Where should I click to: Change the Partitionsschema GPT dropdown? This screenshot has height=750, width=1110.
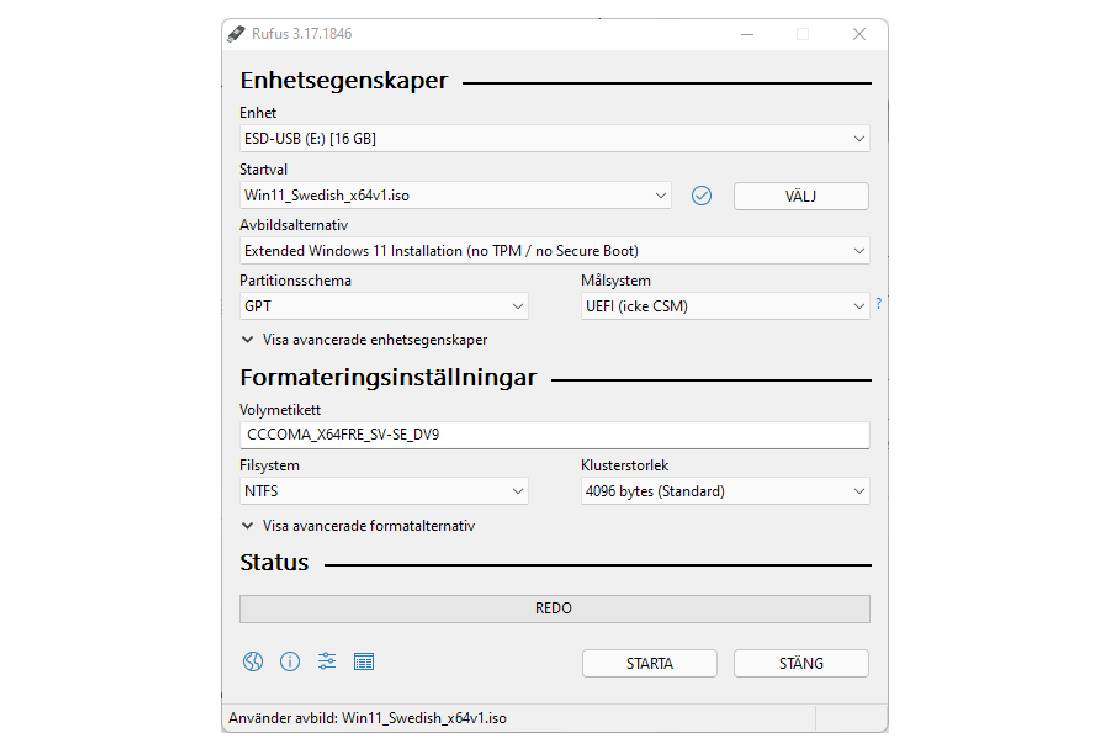coord(384,307)
